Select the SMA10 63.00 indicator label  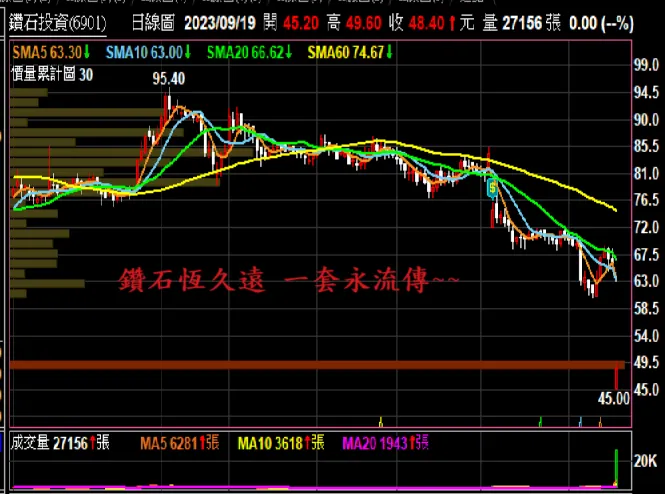coord(148,53)
